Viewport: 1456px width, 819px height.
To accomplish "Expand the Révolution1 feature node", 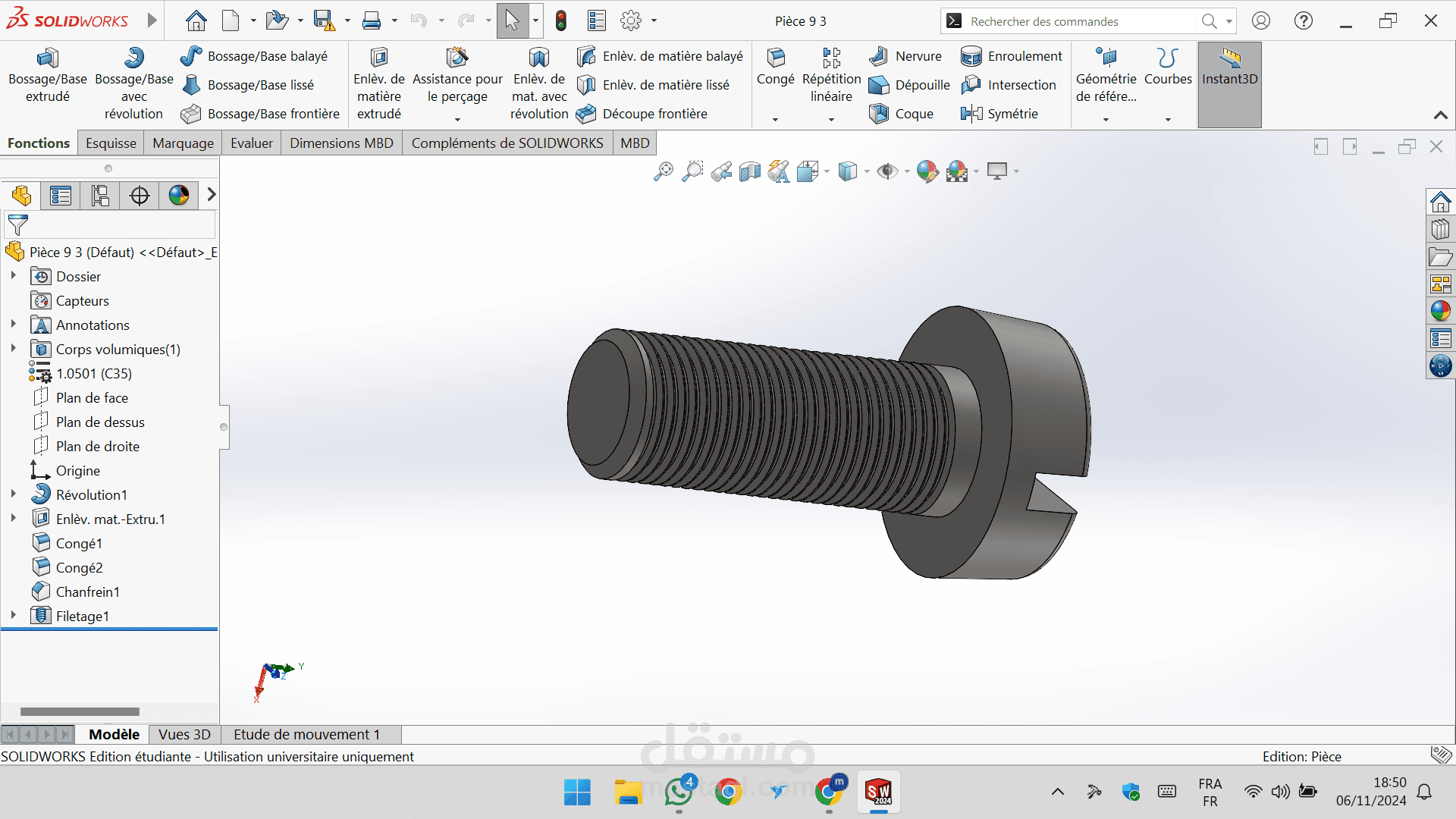I will [13, 494].
